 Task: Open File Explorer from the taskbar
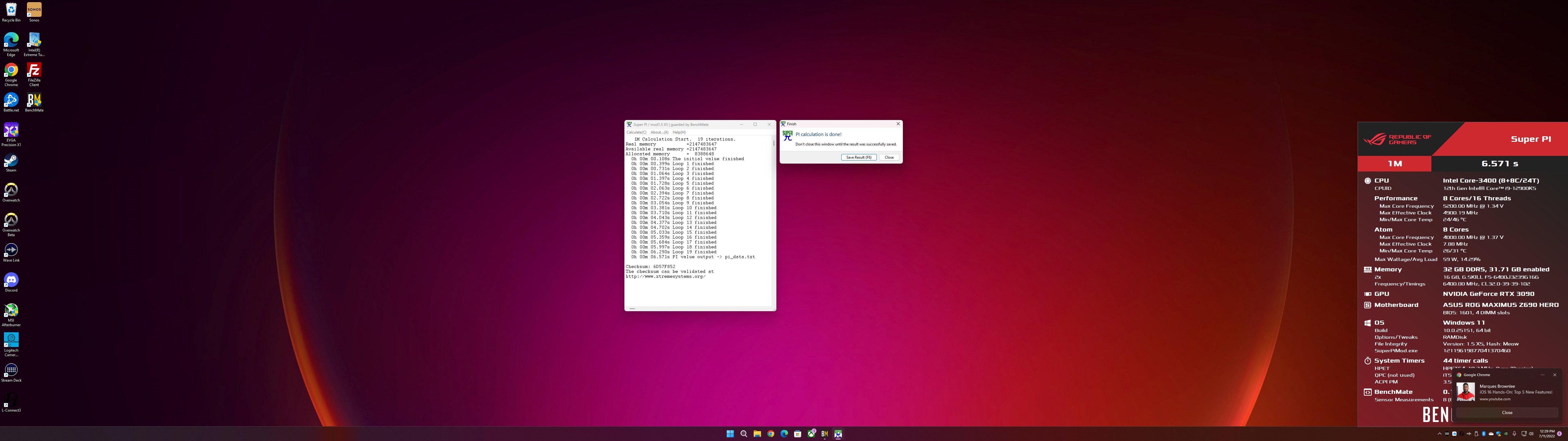757,434
